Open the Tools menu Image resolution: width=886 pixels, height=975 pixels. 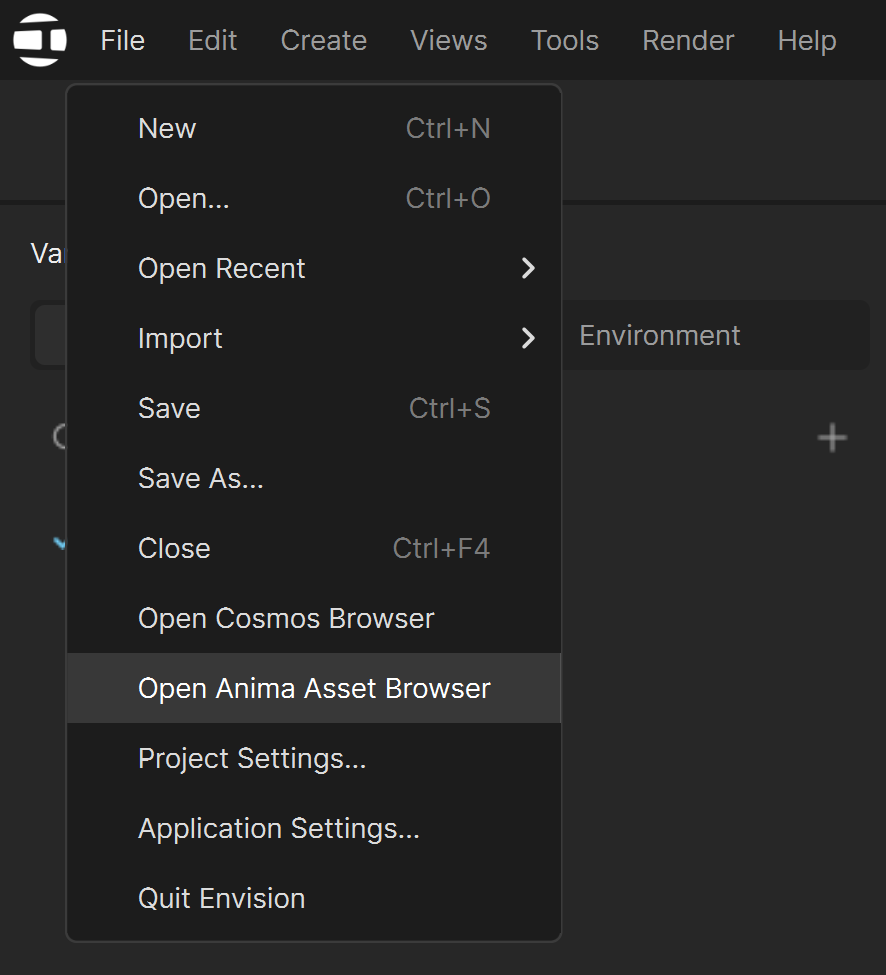[x=565, y=40]
